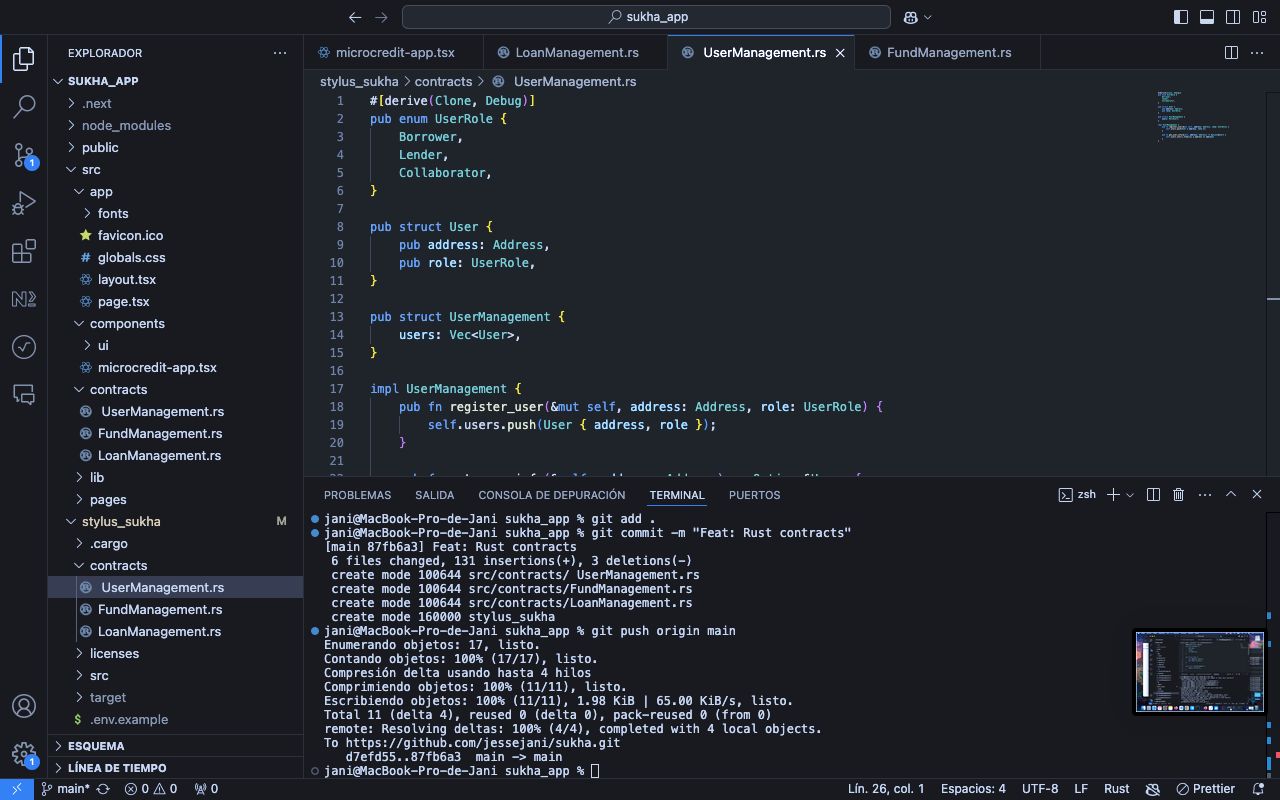1280x800 pixels.
Task: Switch to LoanManagement.rs editor tab
Action: point(575,52)
